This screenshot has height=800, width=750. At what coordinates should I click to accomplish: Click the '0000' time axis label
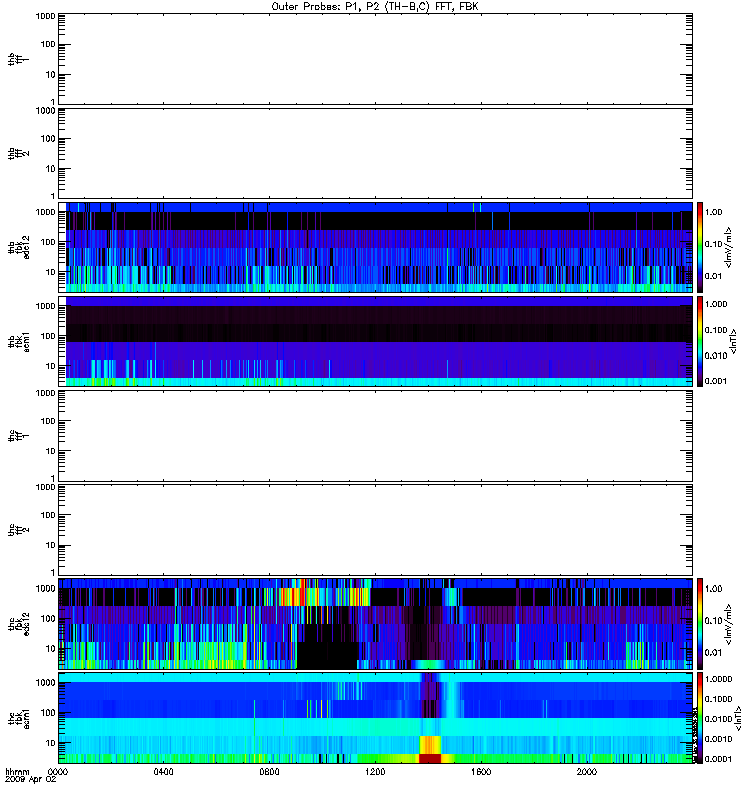coord(58,771)
